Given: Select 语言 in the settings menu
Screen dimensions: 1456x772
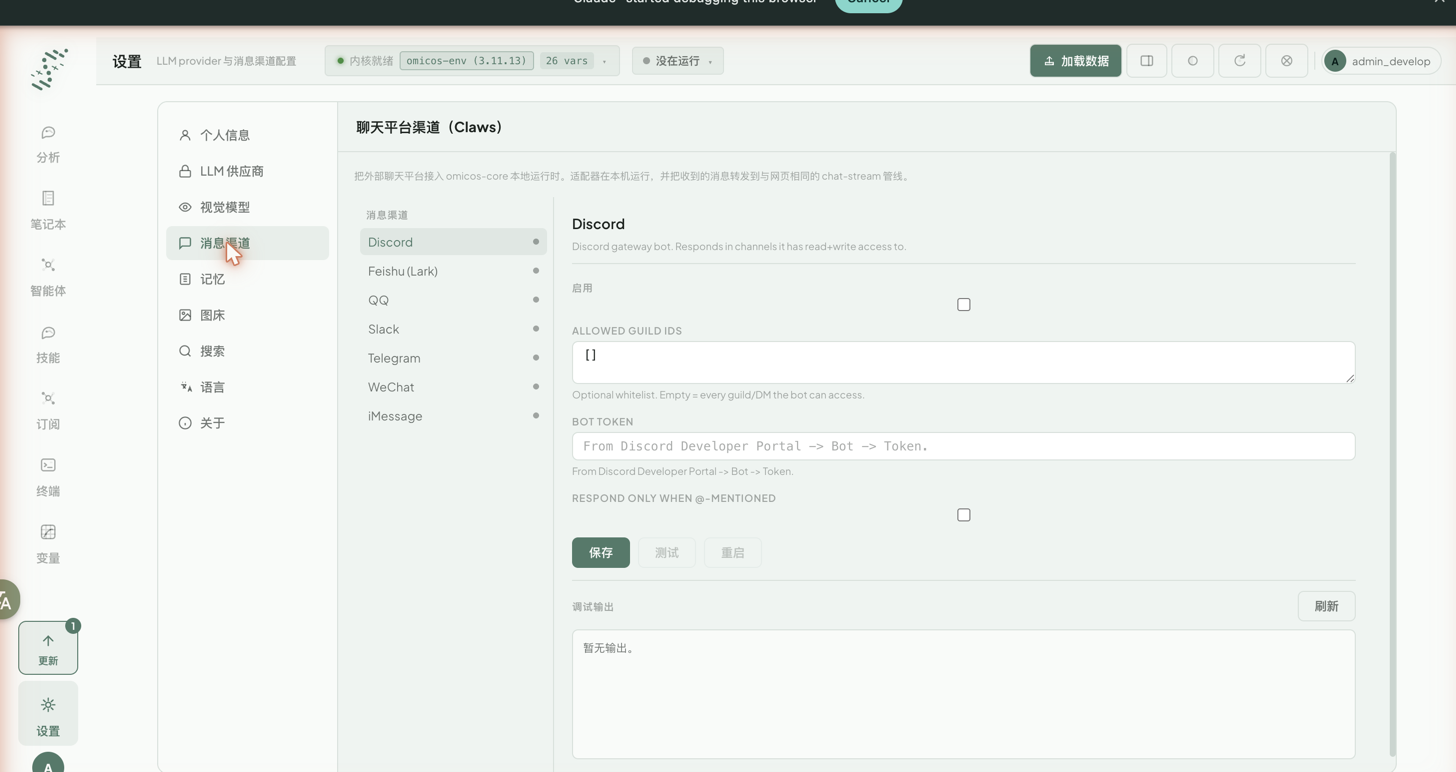Looking at the screenshot, I should coord(247,387).
